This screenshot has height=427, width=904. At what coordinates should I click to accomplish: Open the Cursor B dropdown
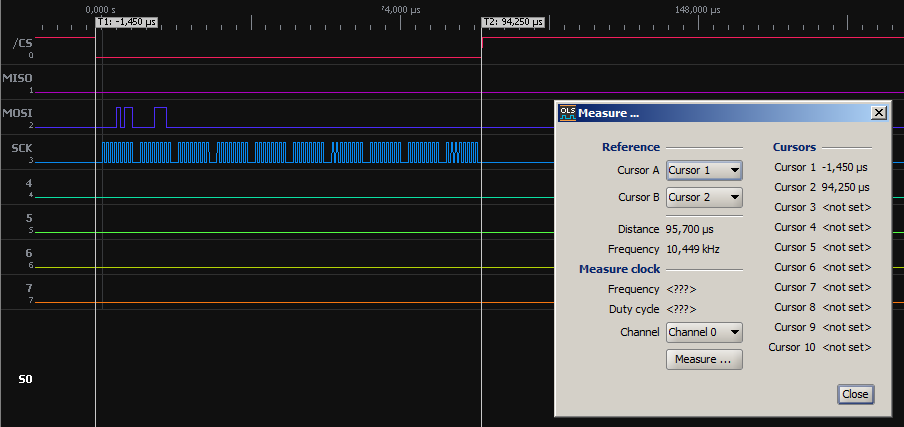point(704,197)
